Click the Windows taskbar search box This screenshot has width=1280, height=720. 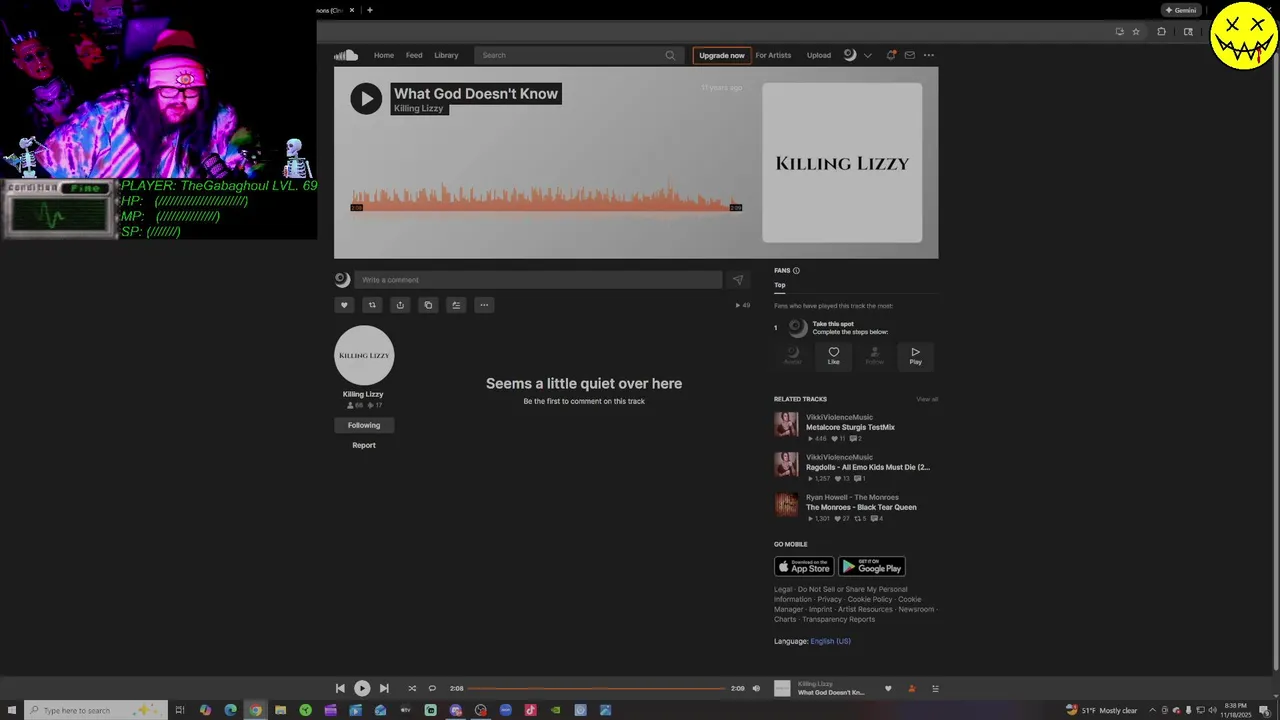tap(96, 710)
